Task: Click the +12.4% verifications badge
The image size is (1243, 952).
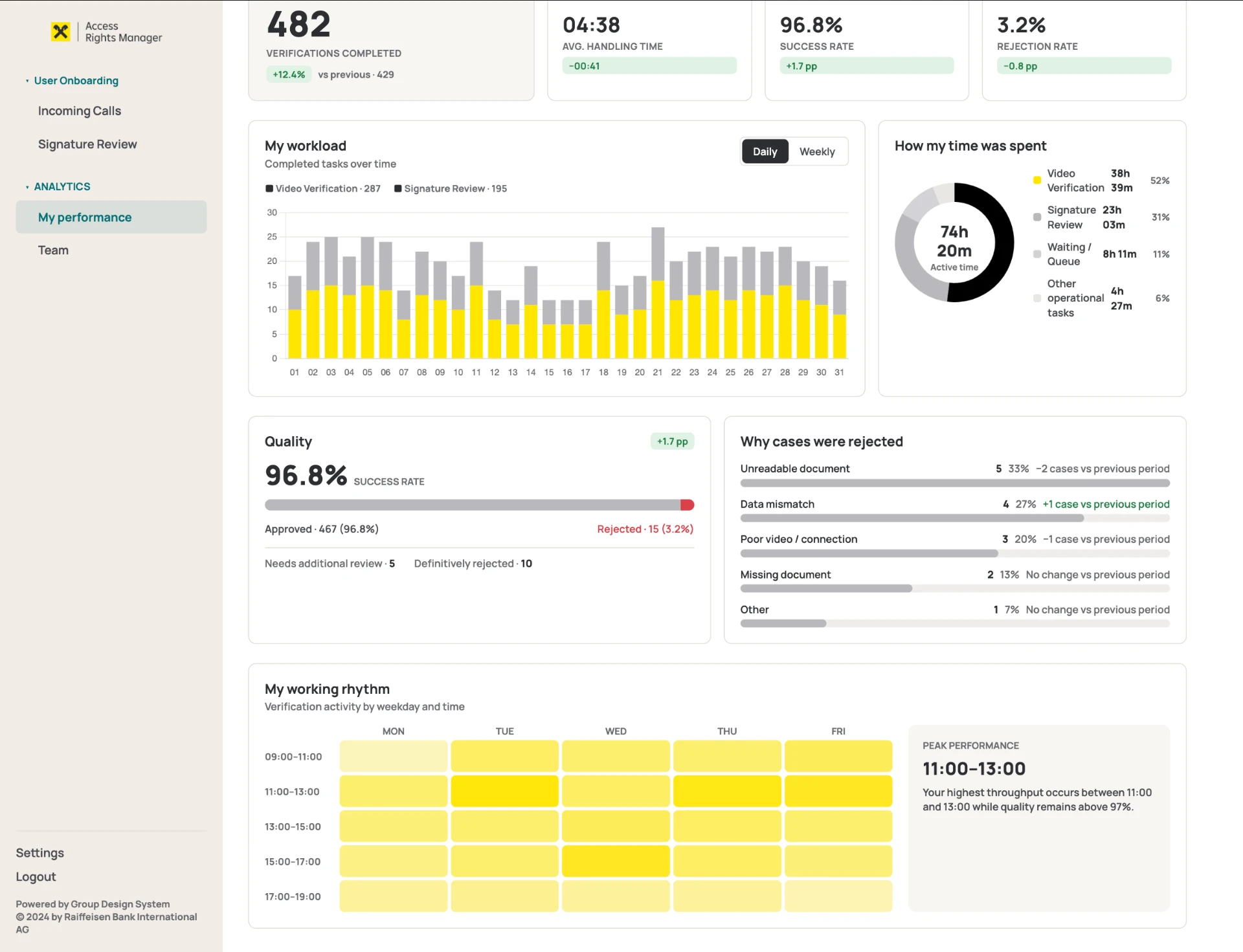Action: coord(289,74)
